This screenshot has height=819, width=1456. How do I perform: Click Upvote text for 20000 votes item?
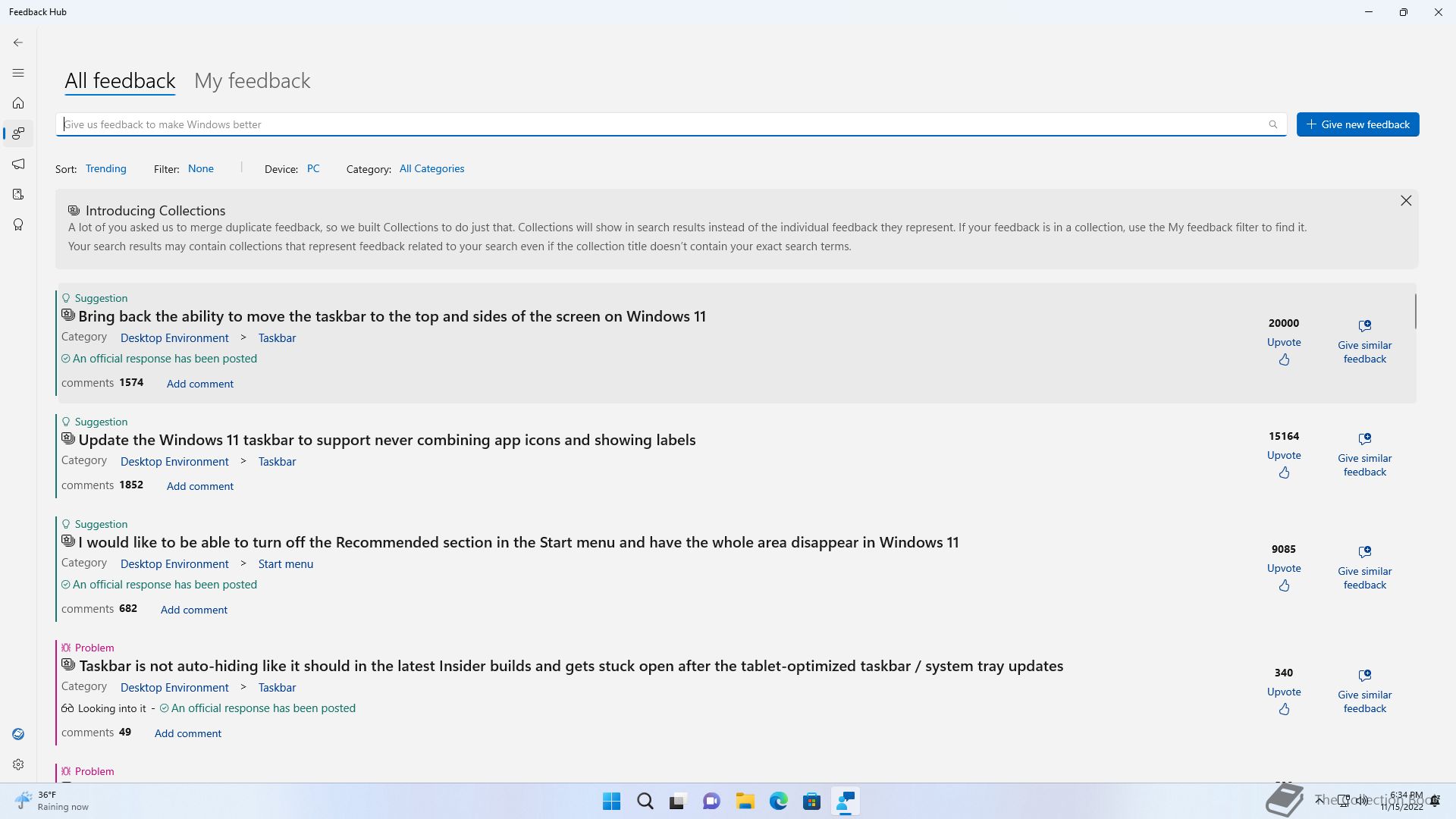pos(1284,342)
